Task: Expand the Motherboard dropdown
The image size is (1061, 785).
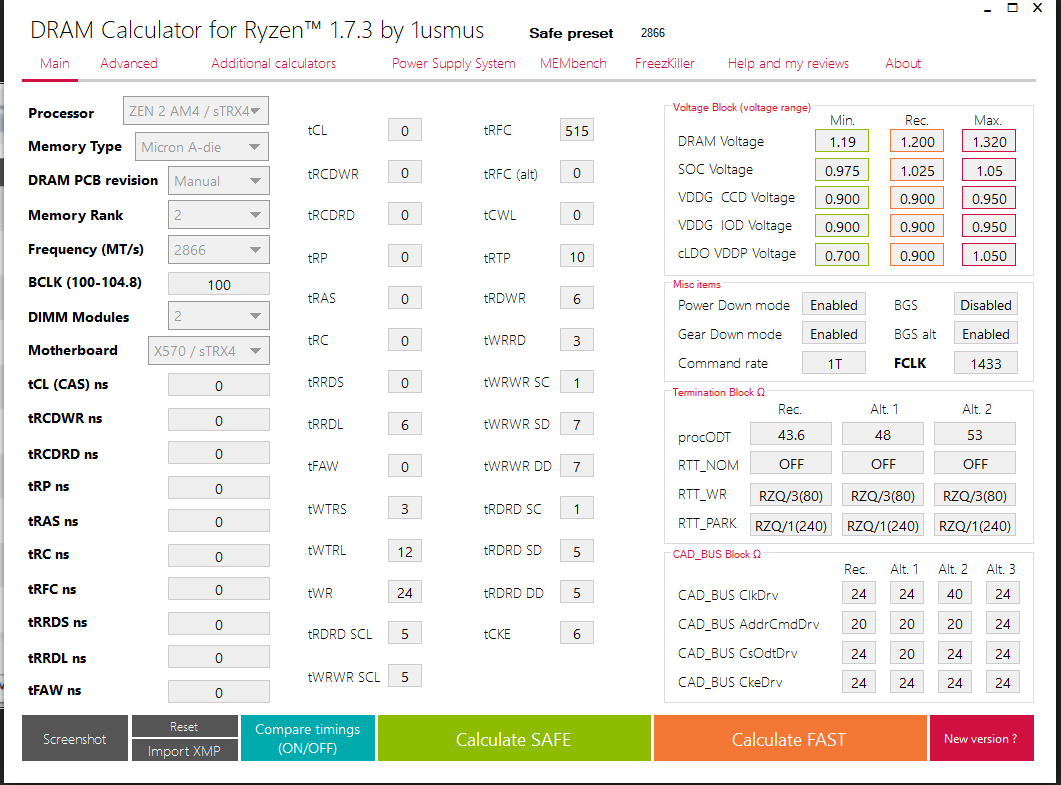Action: 208,351
